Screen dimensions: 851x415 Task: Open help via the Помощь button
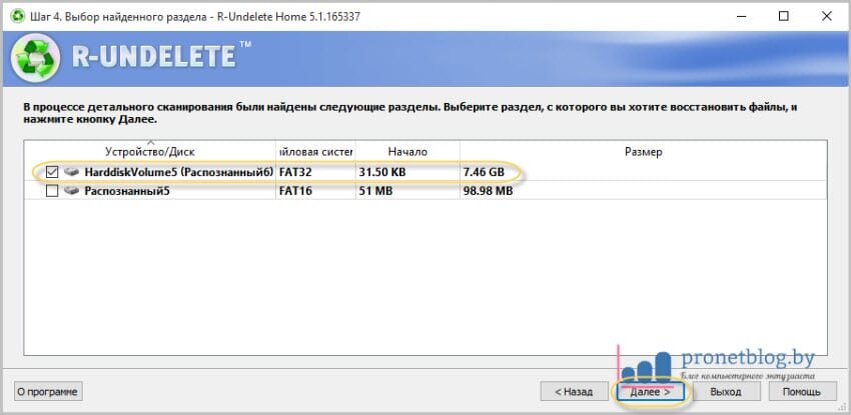coord(802,392)
